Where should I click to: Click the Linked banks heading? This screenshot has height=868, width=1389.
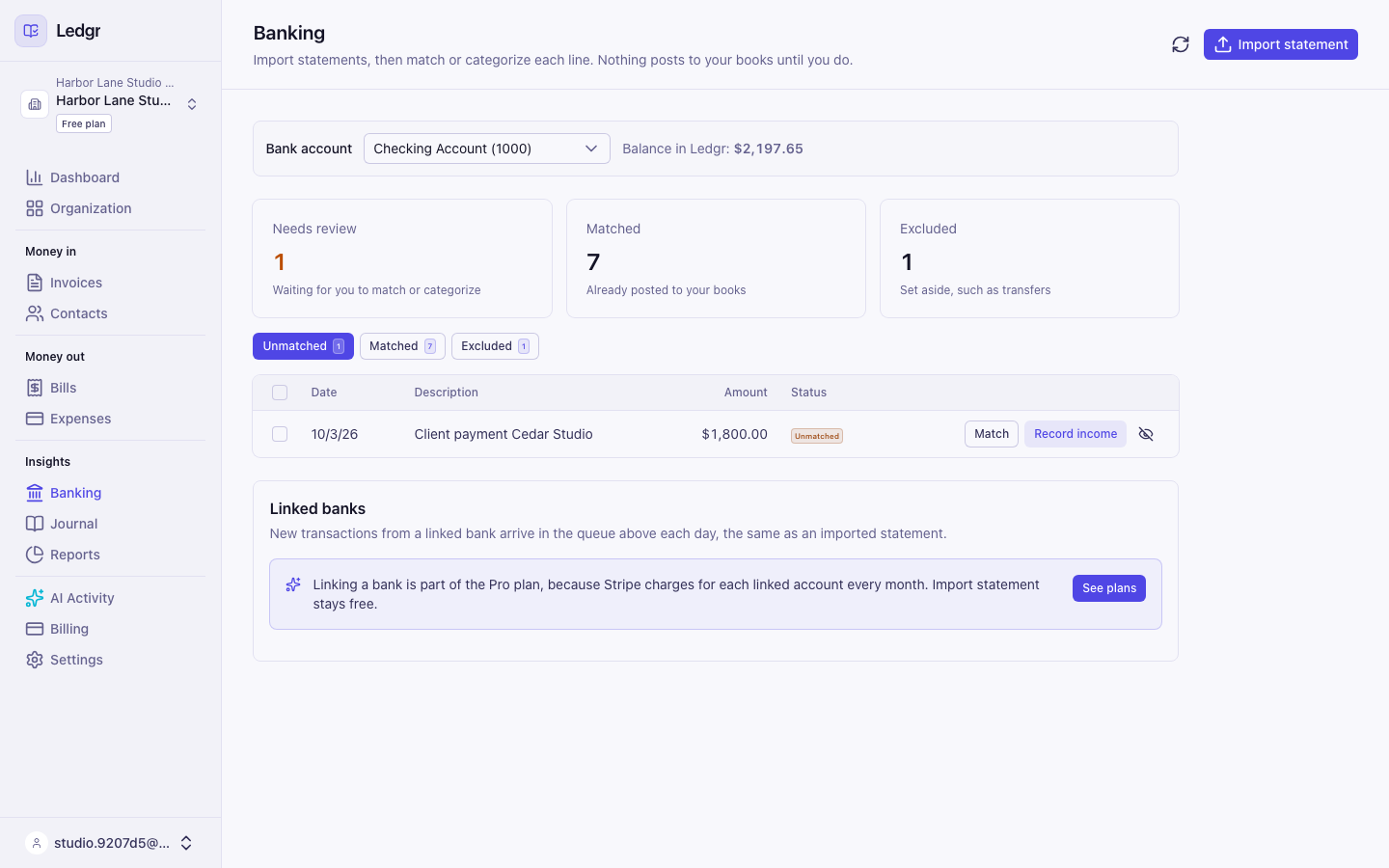[317, 508]
